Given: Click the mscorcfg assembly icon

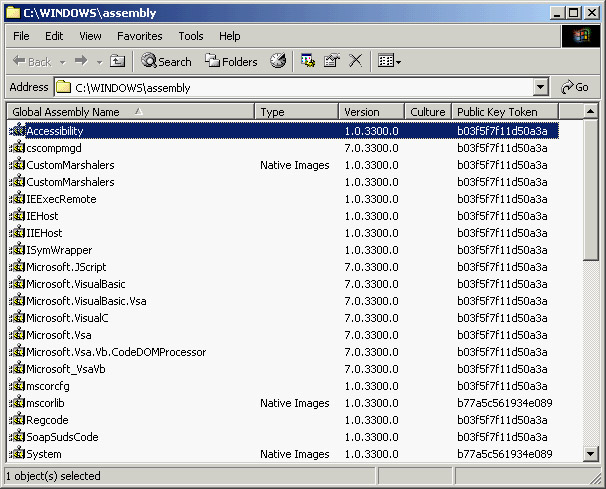Looking at the screenshot, I should point(17,386).
